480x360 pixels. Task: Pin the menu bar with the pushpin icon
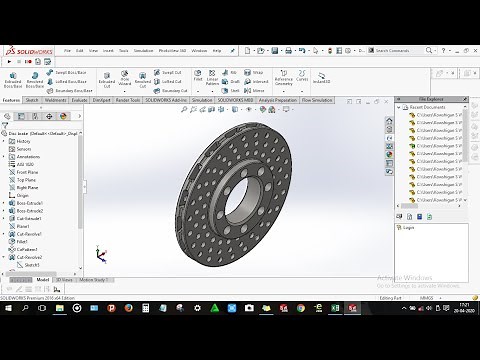[x=233, y=51]
